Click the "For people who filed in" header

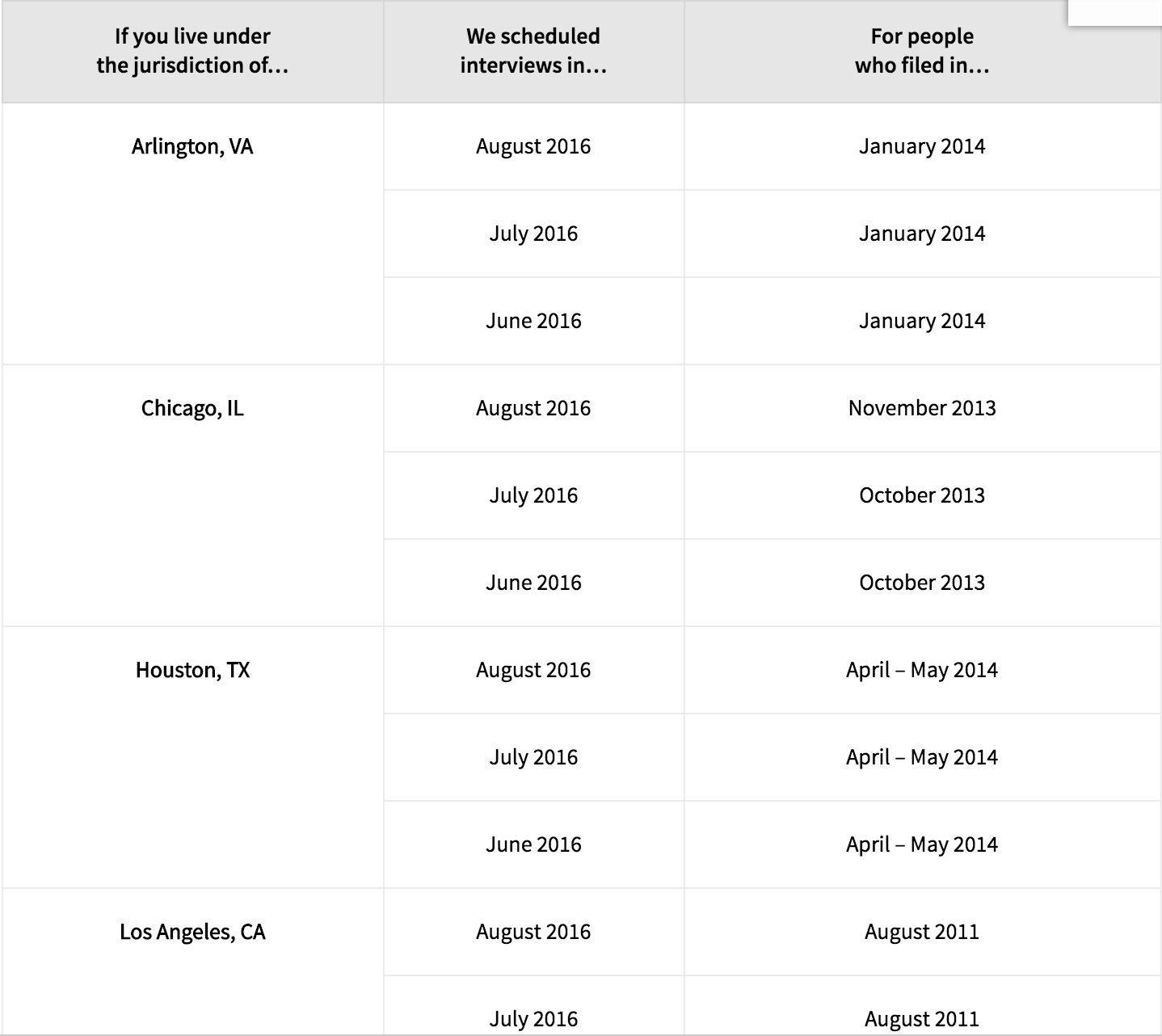(922, 51)
